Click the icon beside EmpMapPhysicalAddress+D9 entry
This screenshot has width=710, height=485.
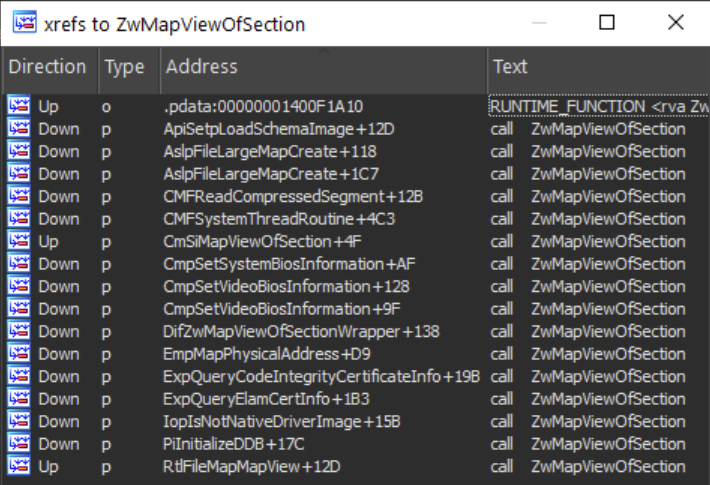(x=18, y=354)
